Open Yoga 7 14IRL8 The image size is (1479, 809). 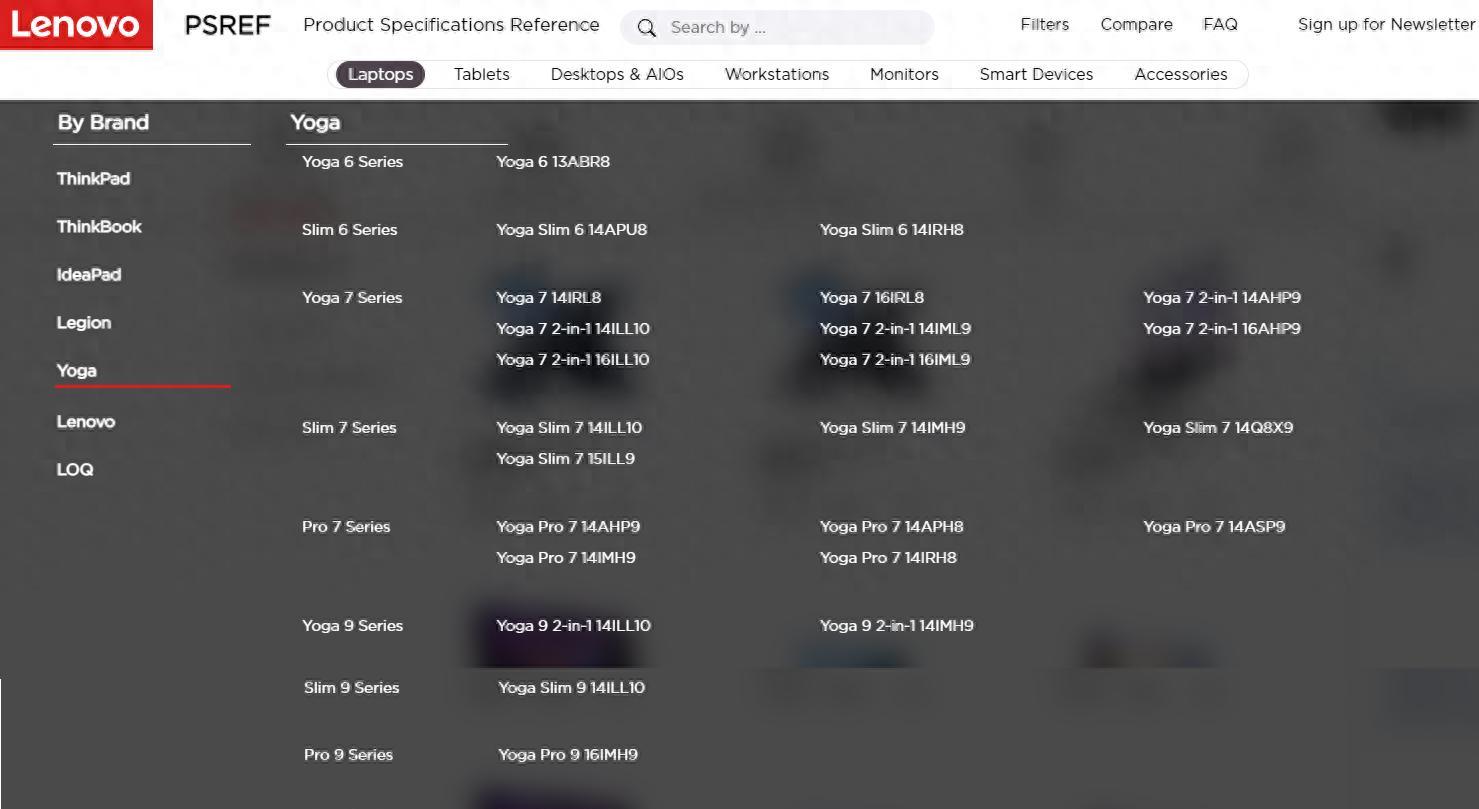[x=548, y=297]
